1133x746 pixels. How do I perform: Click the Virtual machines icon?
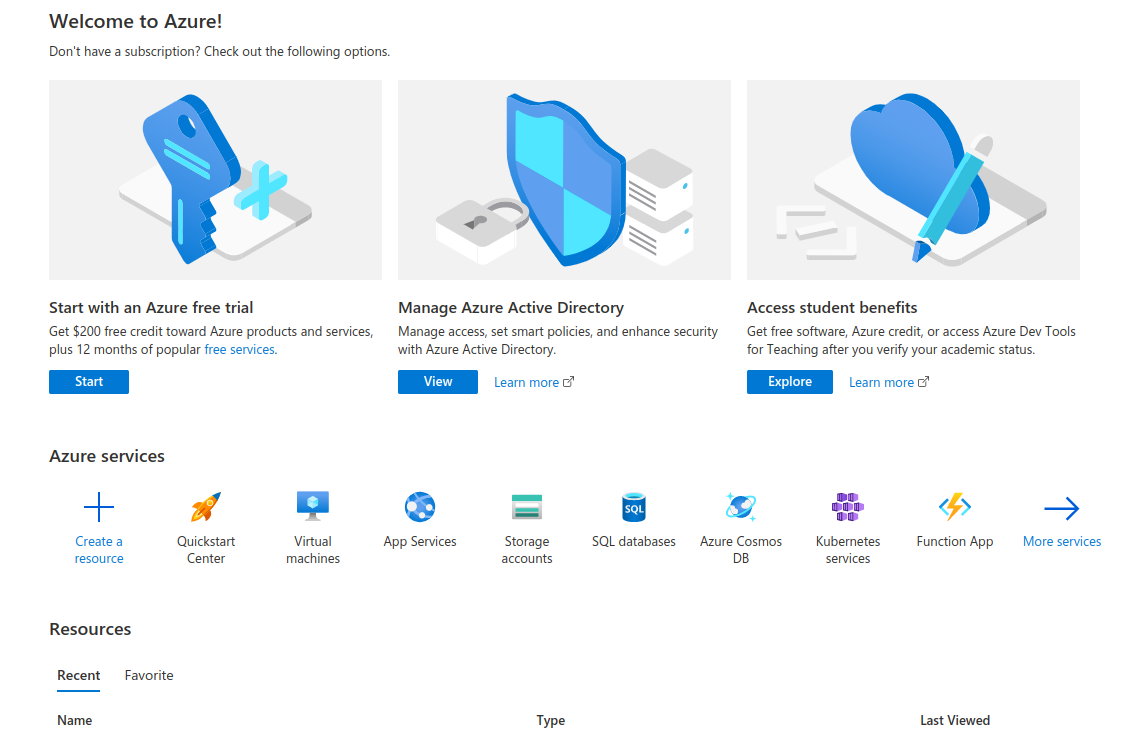coord(312,507)
